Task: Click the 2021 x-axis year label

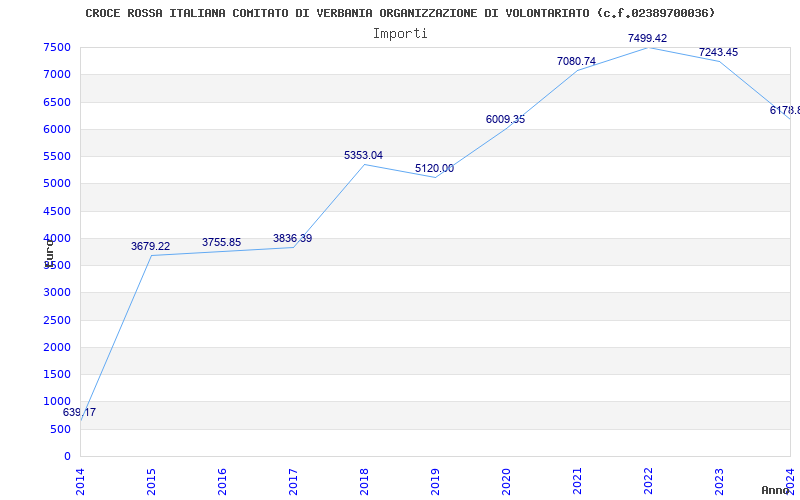Action: [x=576, y=482]
